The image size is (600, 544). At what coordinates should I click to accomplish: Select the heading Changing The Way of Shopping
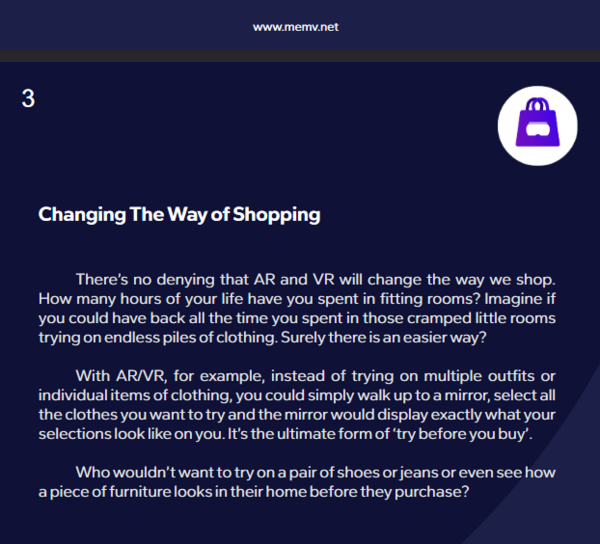(x=179, y=214)
